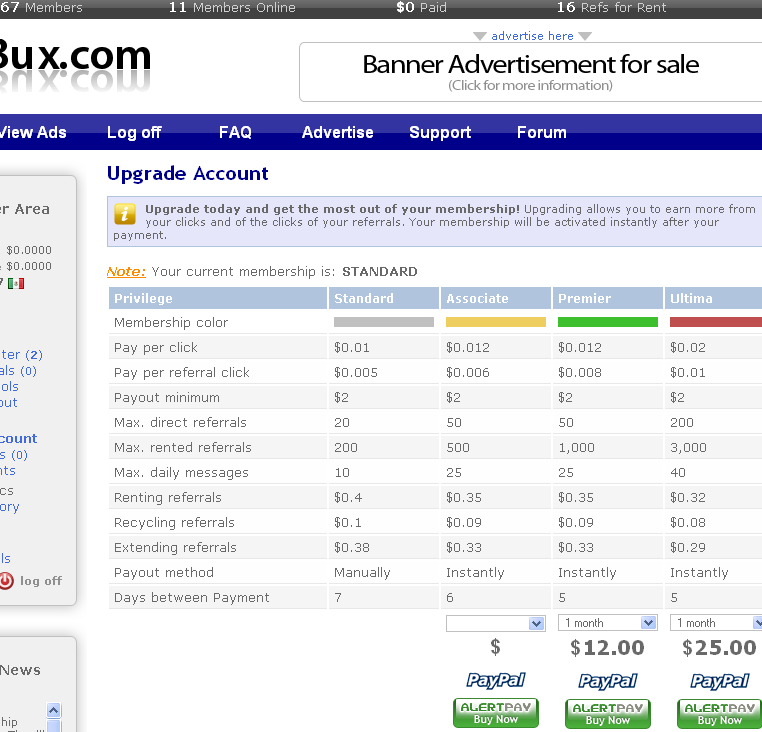Click the red log off power icon
This screenshot has height=732, width=762.
pyautogui.click(x=6, y=581)
